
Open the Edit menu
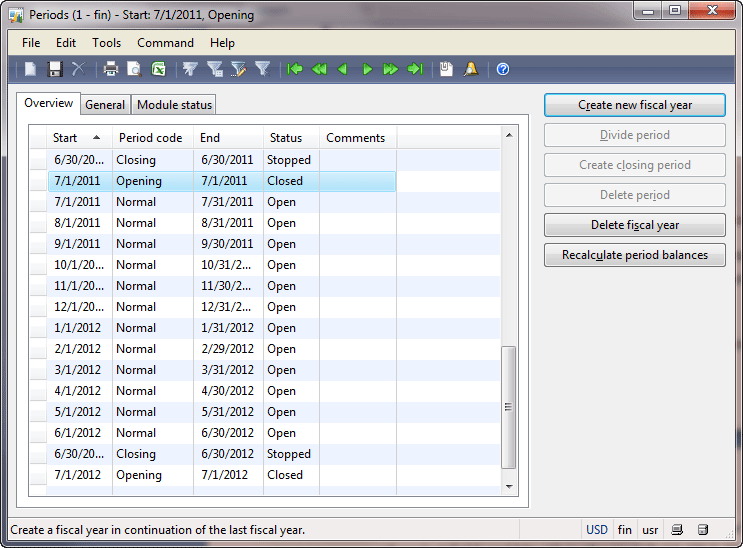[66, 43]
